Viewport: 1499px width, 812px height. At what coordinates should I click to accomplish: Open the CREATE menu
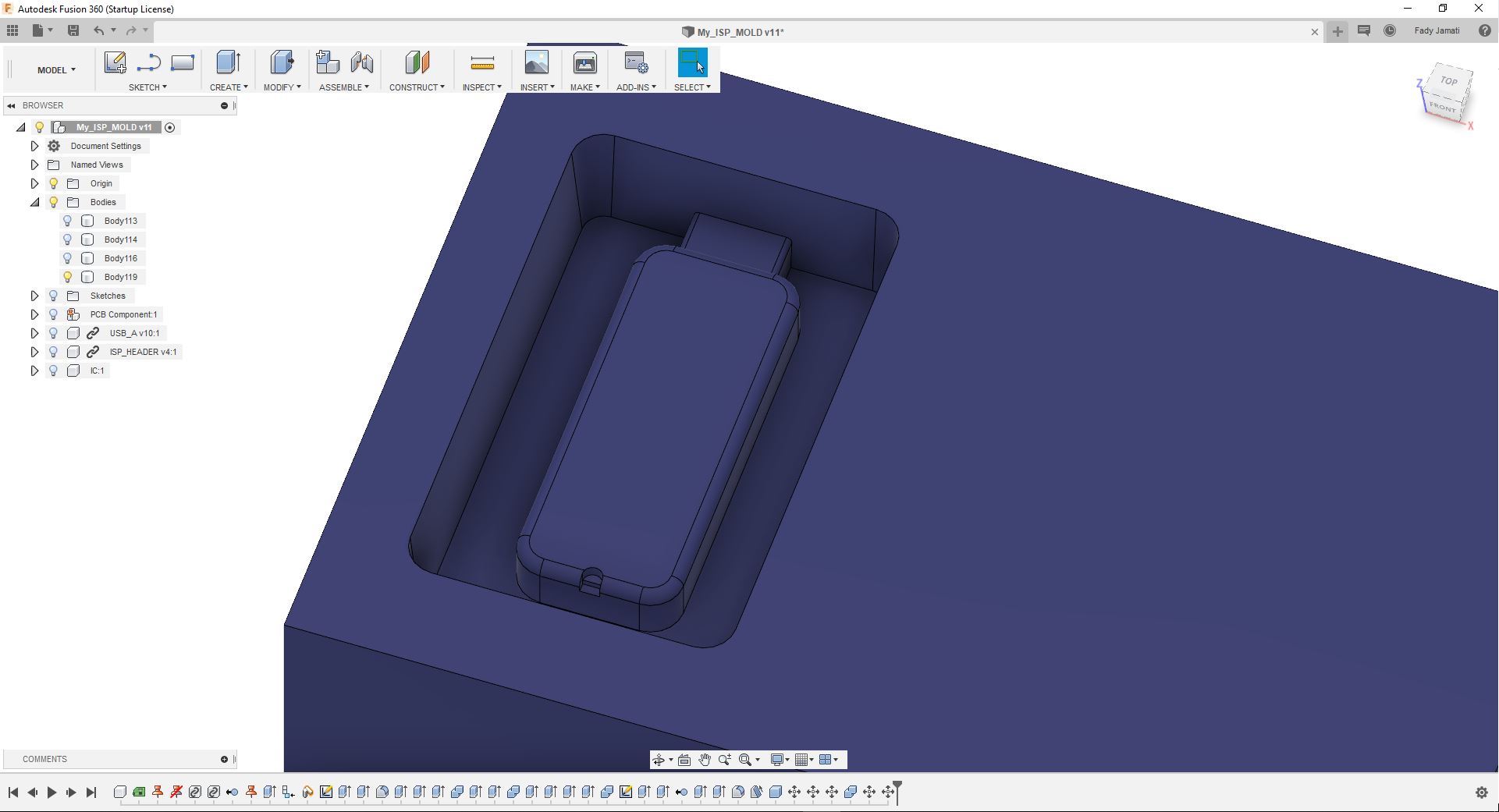coord(229,87)
